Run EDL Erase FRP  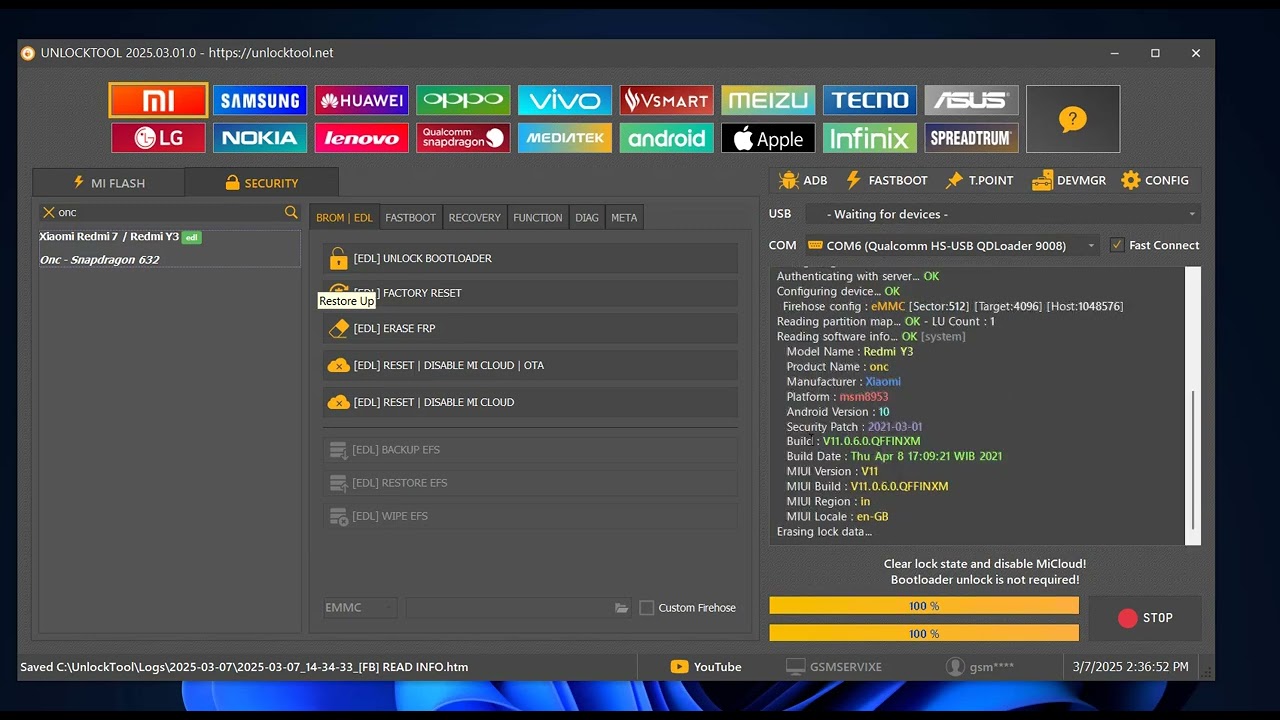(530, 328)
